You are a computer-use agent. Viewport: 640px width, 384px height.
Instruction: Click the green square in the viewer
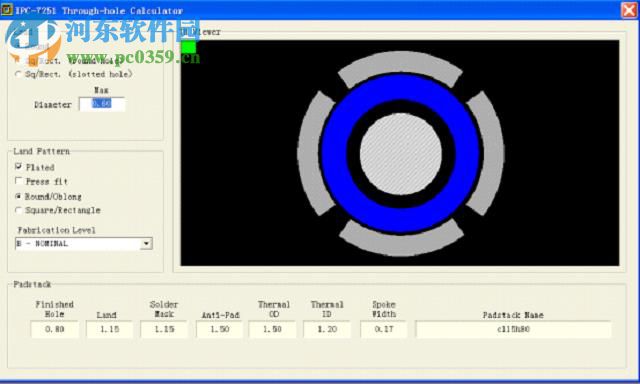188,47
